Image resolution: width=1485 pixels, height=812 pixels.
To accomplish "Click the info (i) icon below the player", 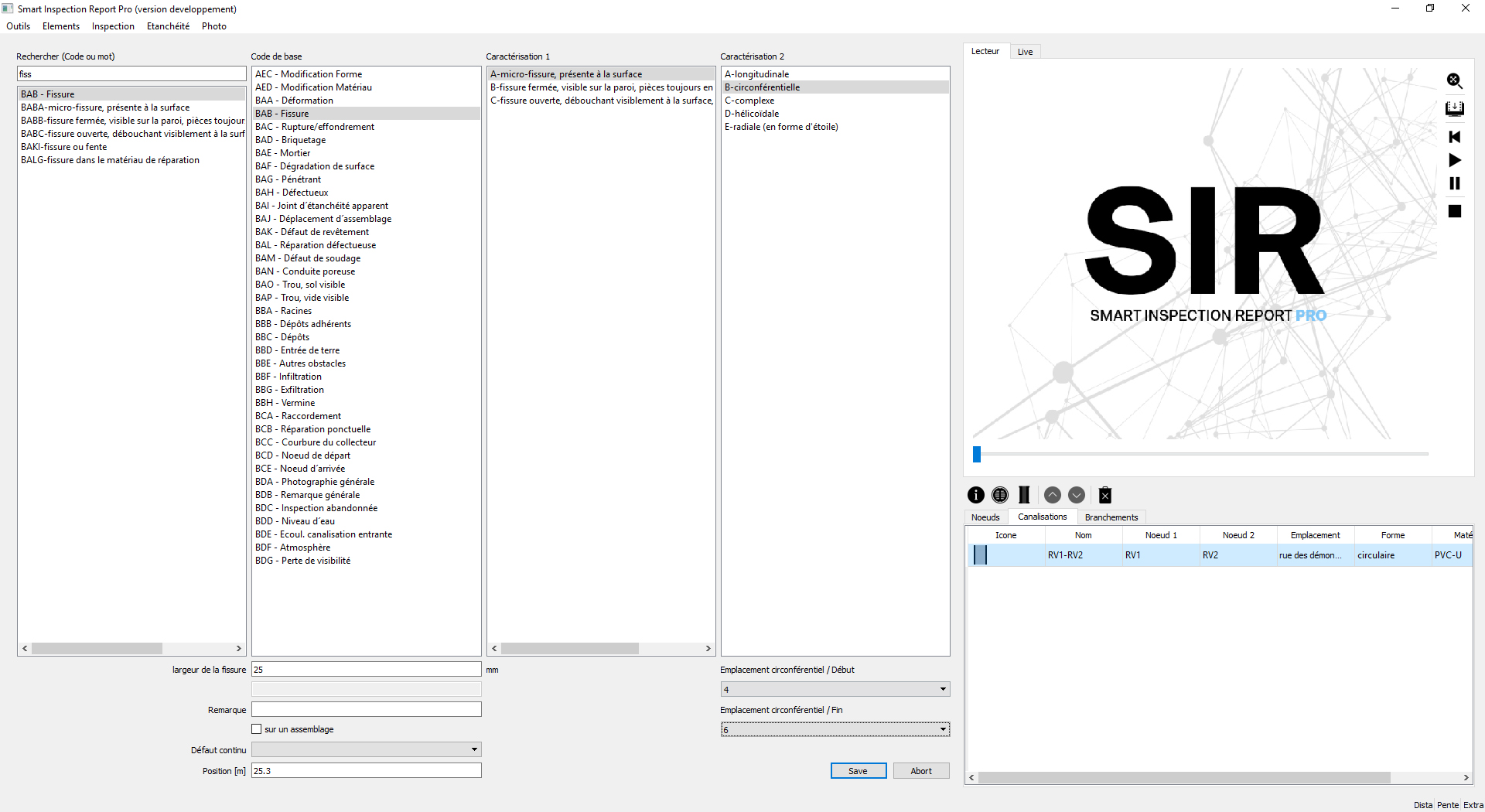I will [x=976, y=495].
